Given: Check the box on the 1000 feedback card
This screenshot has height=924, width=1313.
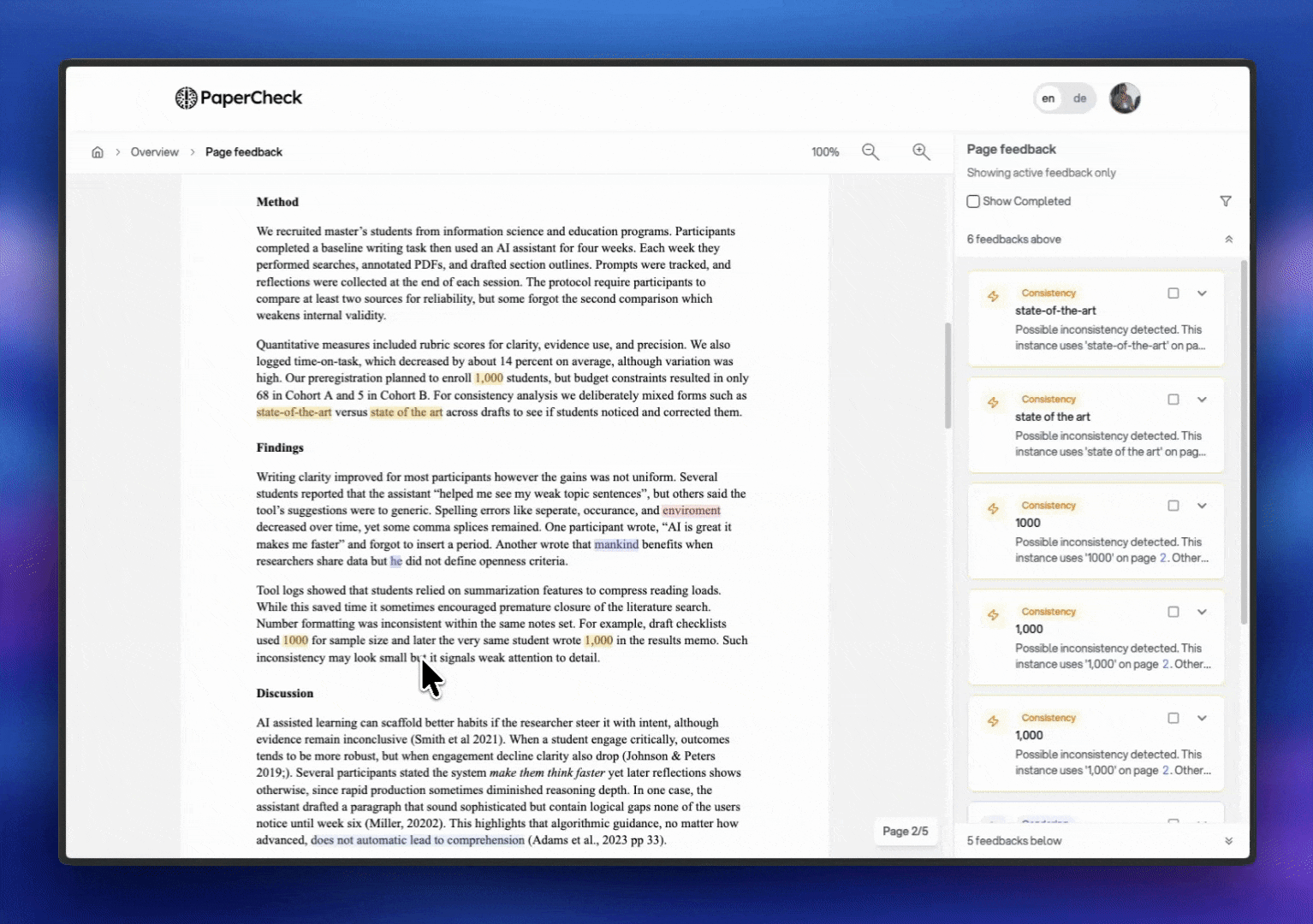Looking at the screenshot, I should pyautogui.click(x=1173, y=506).
